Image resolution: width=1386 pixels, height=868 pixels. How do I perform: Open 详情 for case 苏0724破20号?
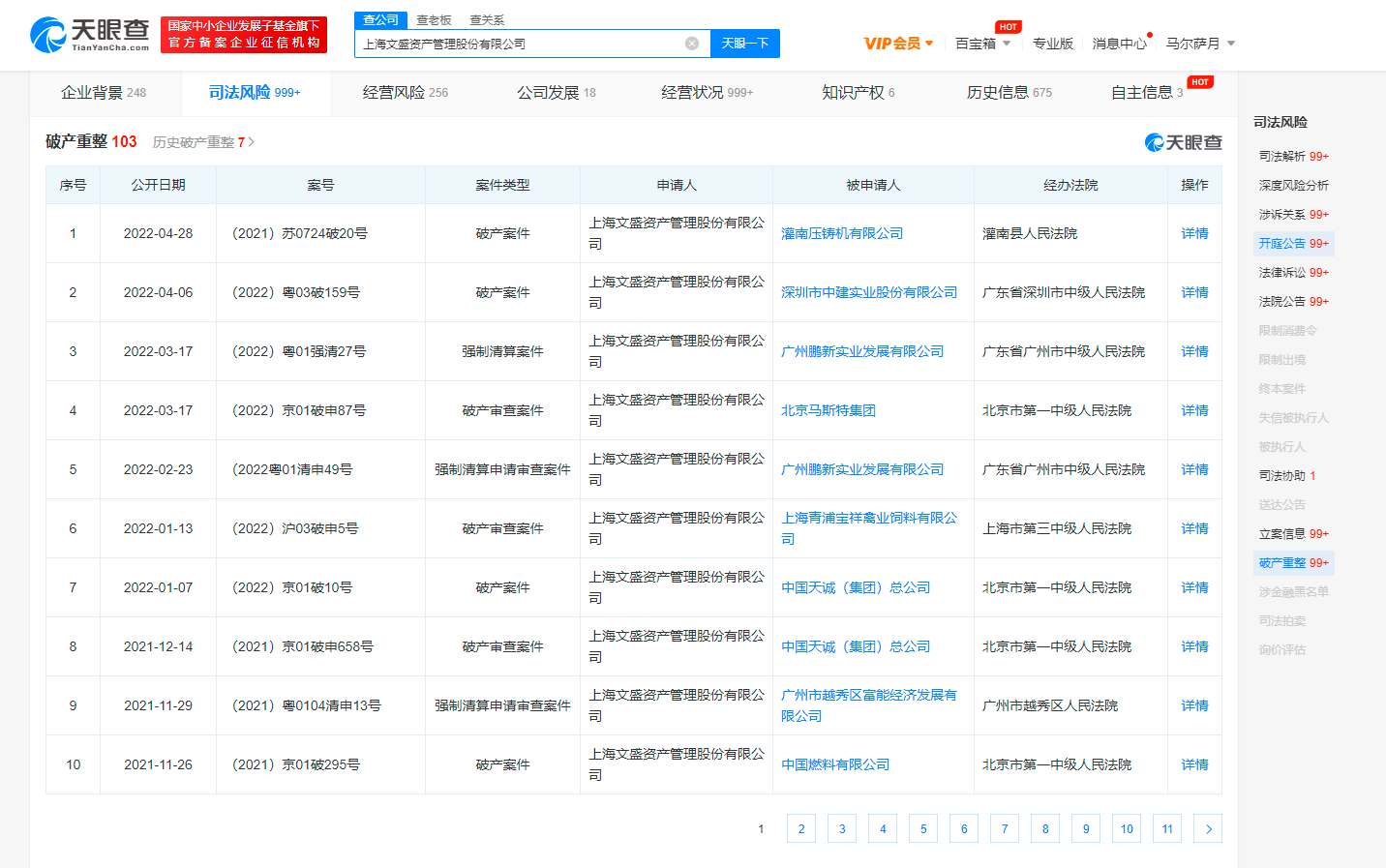pyautogui.click(x=1194, y=233)
